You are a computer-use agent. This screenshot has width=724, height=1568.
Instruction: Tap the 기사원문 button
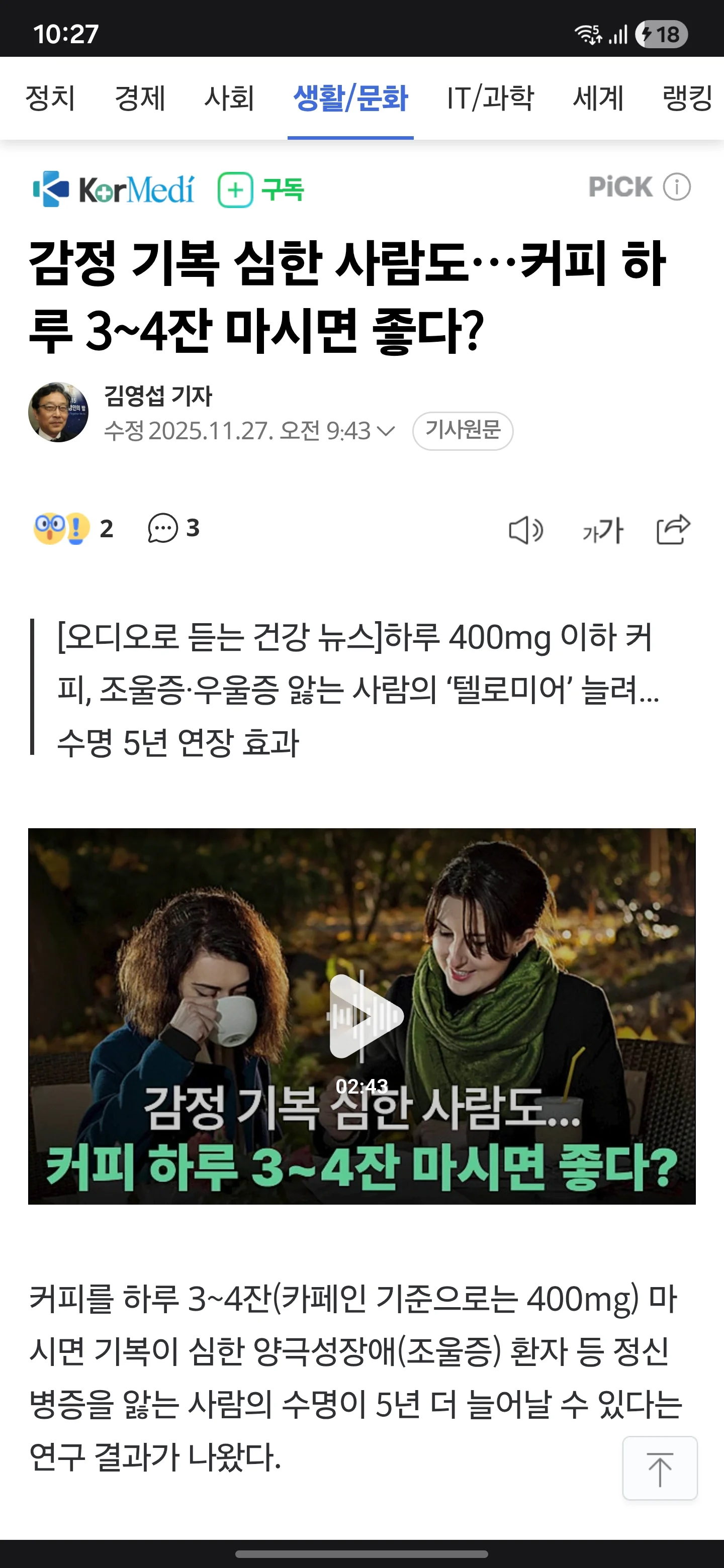pos(463,430)
